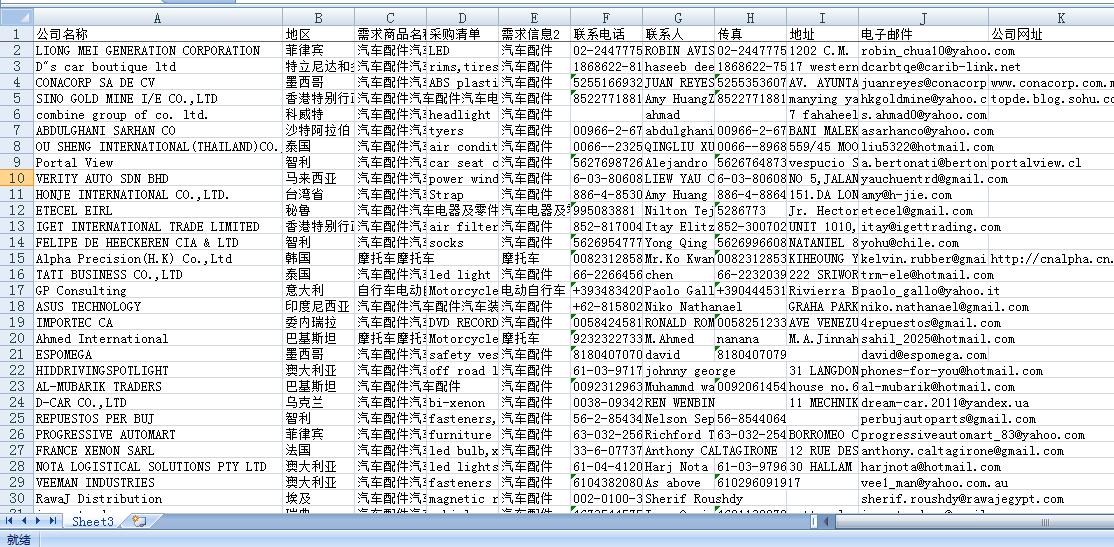Click region cell 乌克兰
The width and height of the screenshot is (1114, 547).
coord(318,402)
